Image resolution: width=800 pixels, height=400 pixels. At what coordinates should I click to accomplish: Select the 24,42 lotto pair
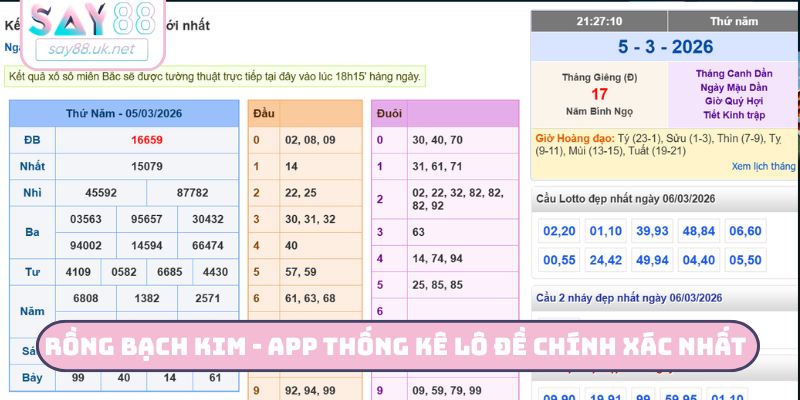pyautogui.click(x=606, y=260)
